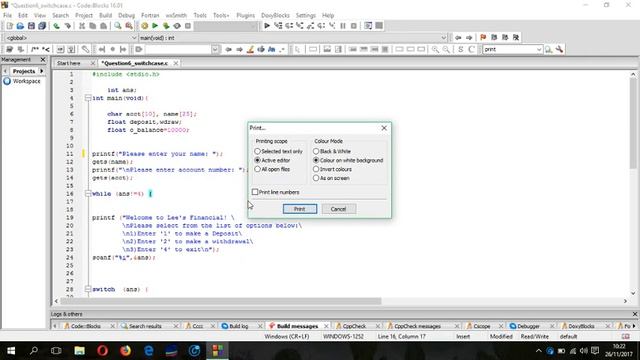Screen dimensions: 640x360
Task: Click the jump forward arrow icon
Action: (x=469, y=38)
